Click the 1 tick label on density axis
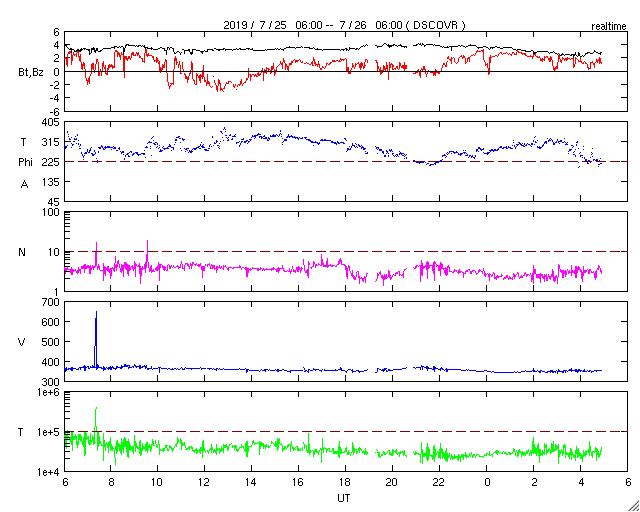Screen dimensions: 640x512 point(56,292)
